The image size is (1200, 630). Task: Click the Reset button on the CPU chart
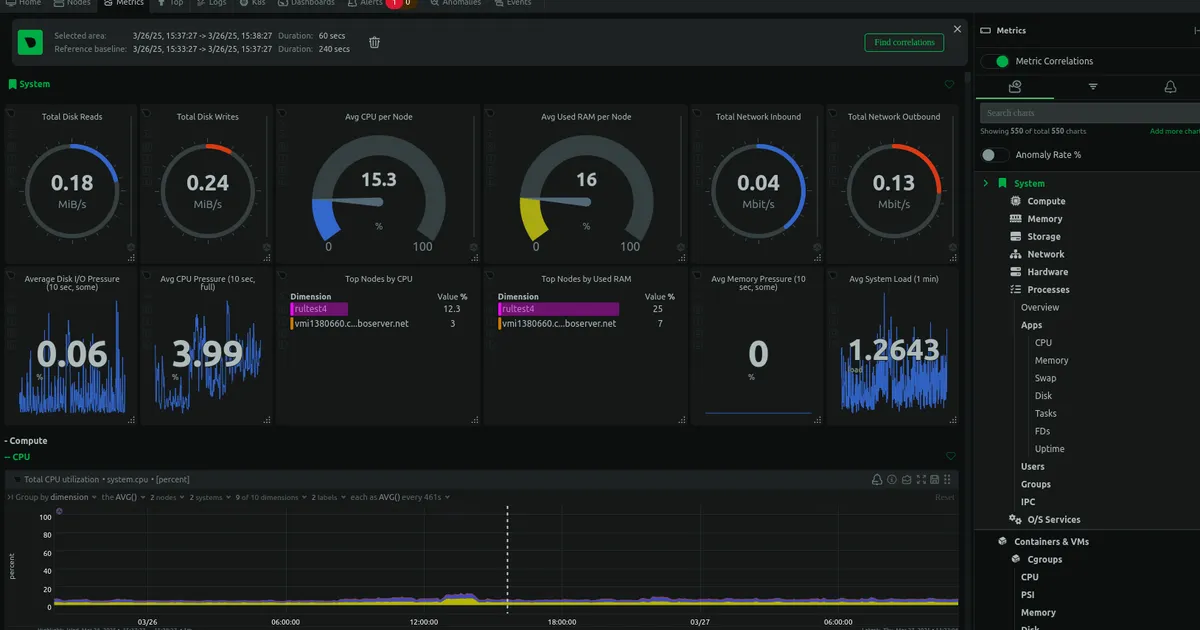[944, 497]
